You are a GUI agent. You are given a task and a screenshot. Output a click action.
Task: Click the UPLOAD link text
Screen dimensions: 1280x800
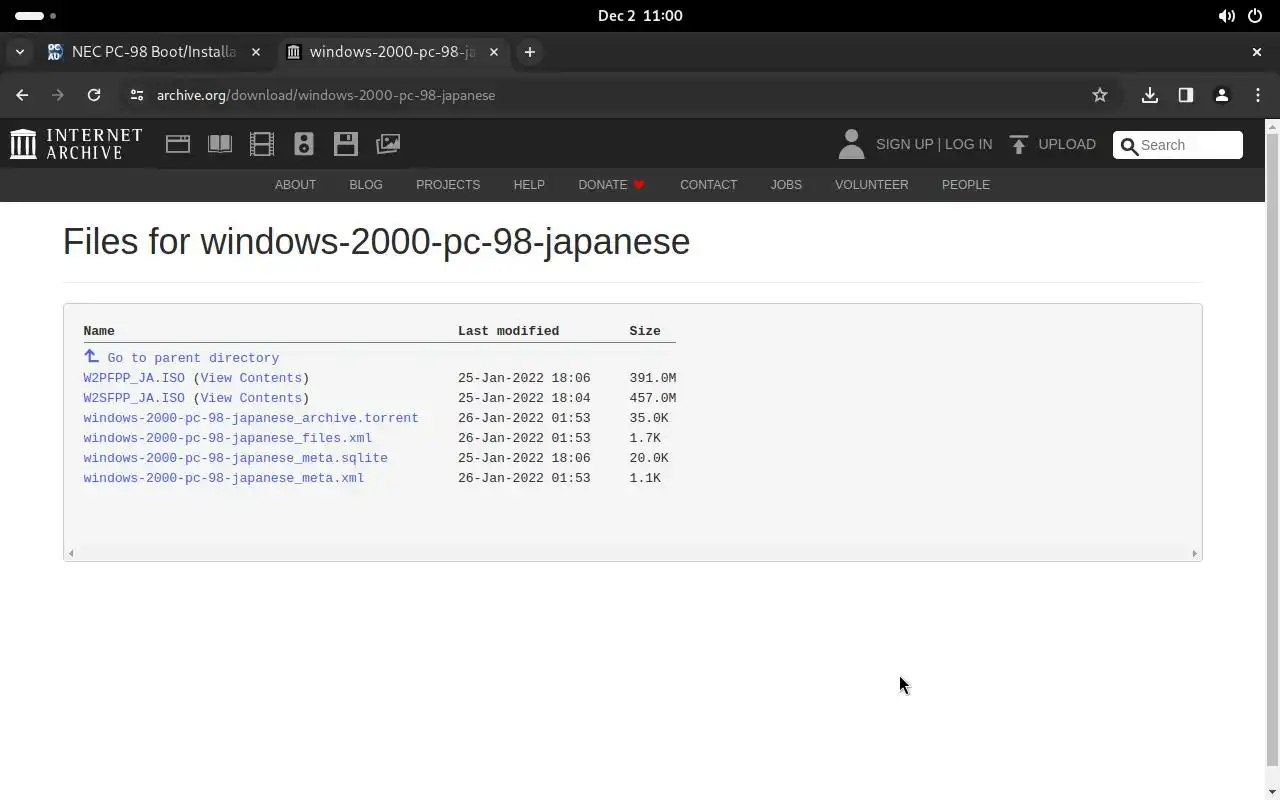[1067, 144]
